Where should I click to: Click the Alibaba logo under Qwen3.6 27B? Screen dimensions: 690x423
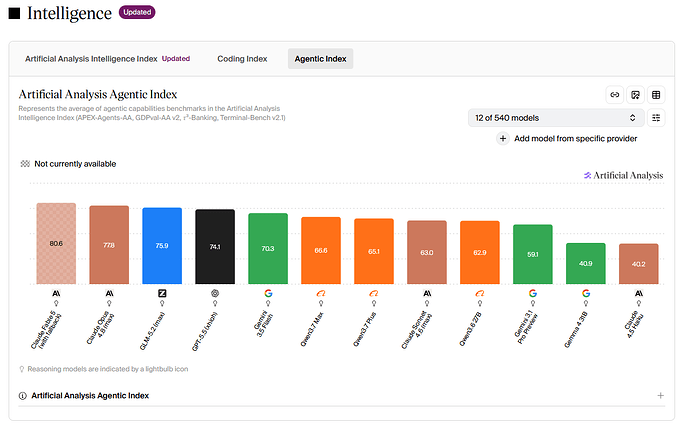(480, 293)
